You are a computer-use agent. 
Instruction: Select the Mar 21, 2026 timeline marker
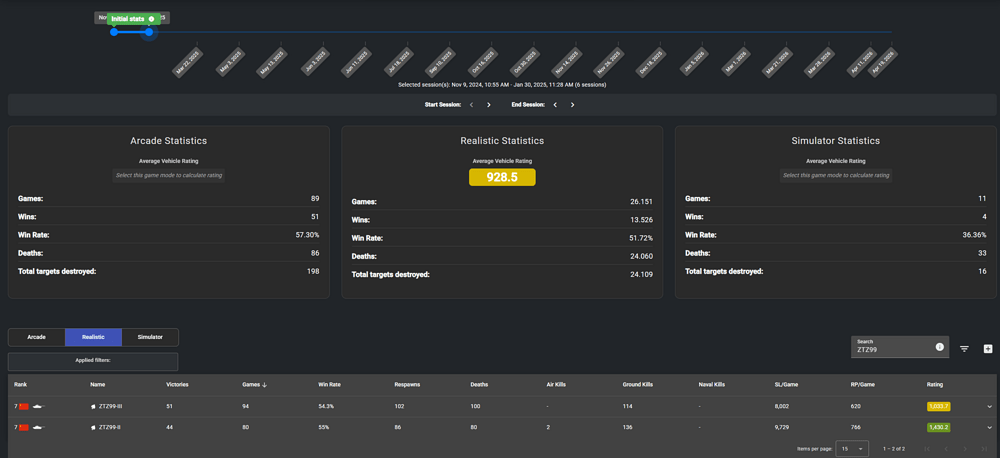click(x=777, y=63)
